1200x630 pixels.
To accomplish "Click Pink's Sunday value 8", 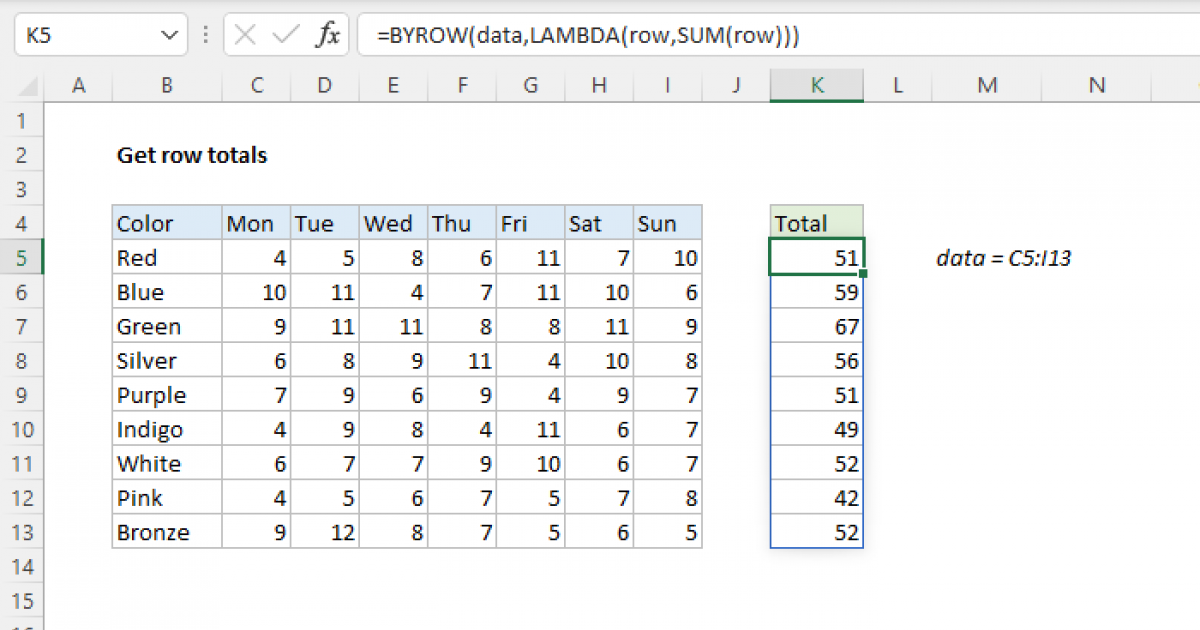I will pos(667,498).
